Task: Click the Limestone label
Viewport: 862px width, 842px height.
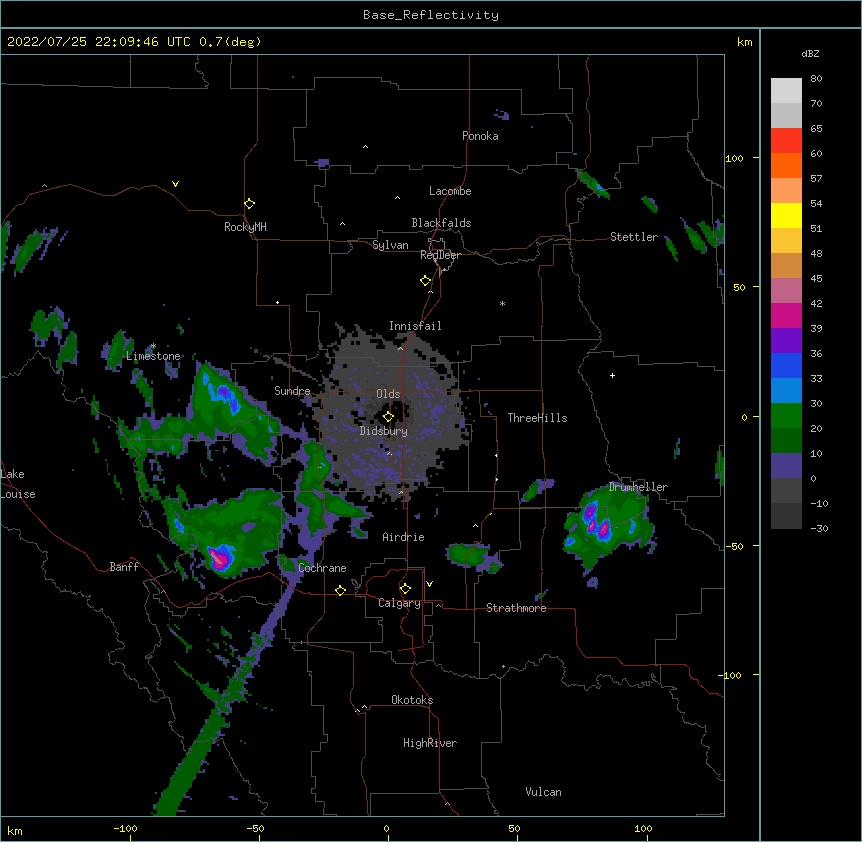Action: coord(153,356)
